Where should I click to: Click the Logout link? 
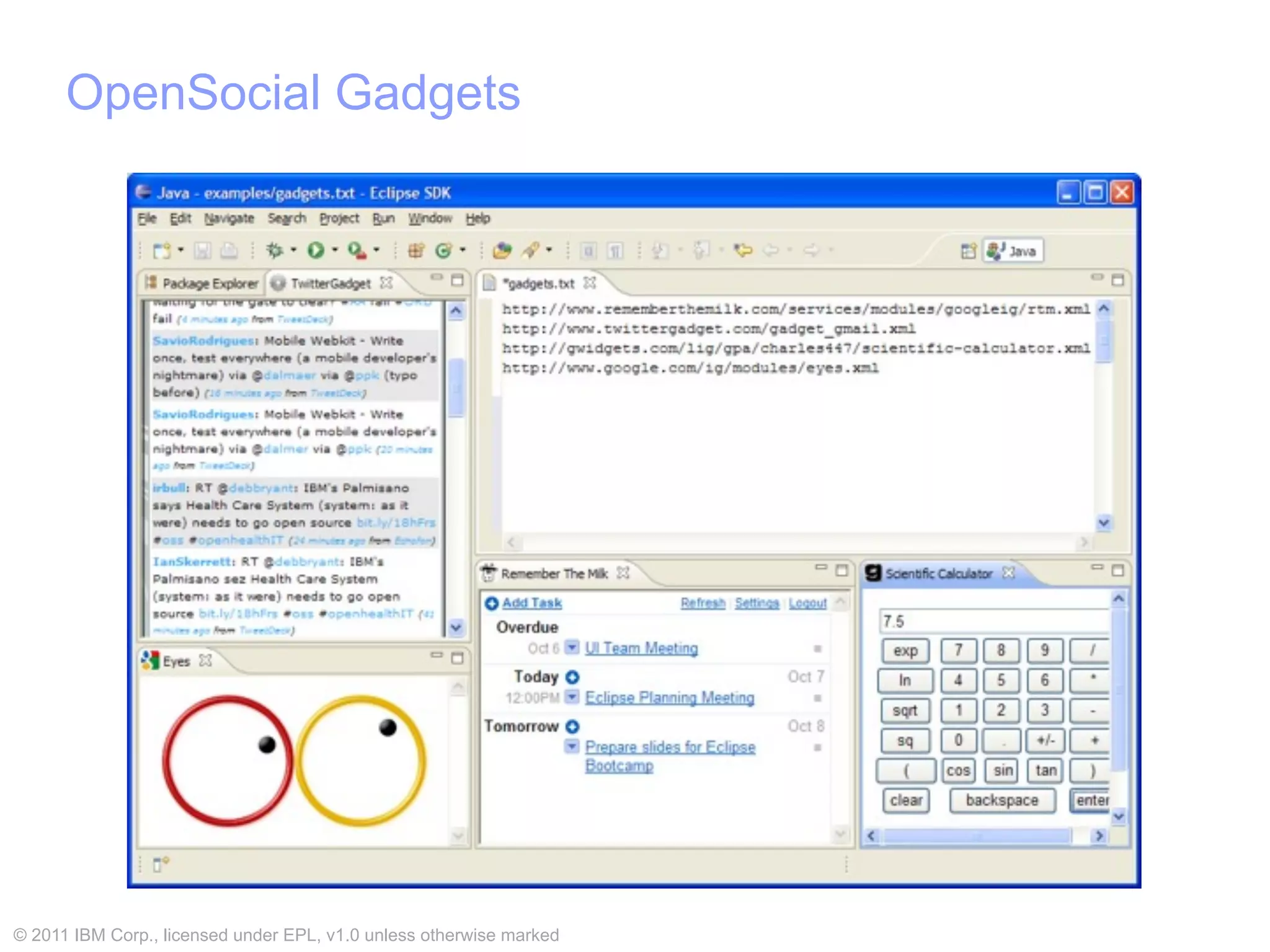[807, 603]
